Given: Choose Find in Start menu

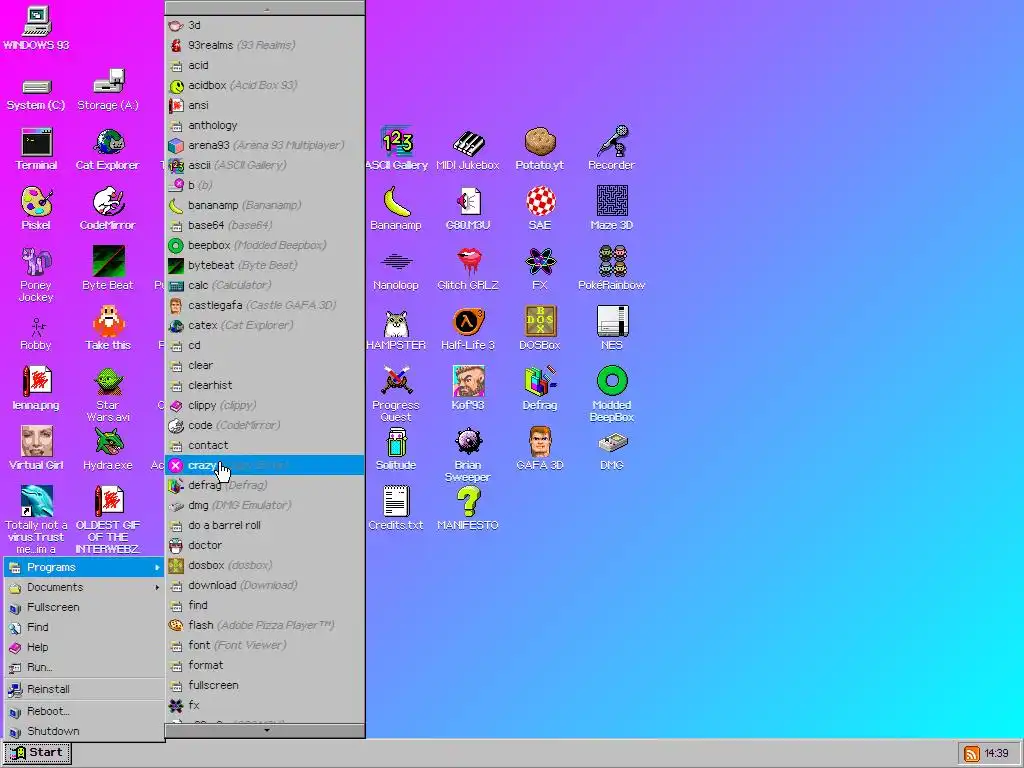Looking at the screenshot, I should [85, 627].
